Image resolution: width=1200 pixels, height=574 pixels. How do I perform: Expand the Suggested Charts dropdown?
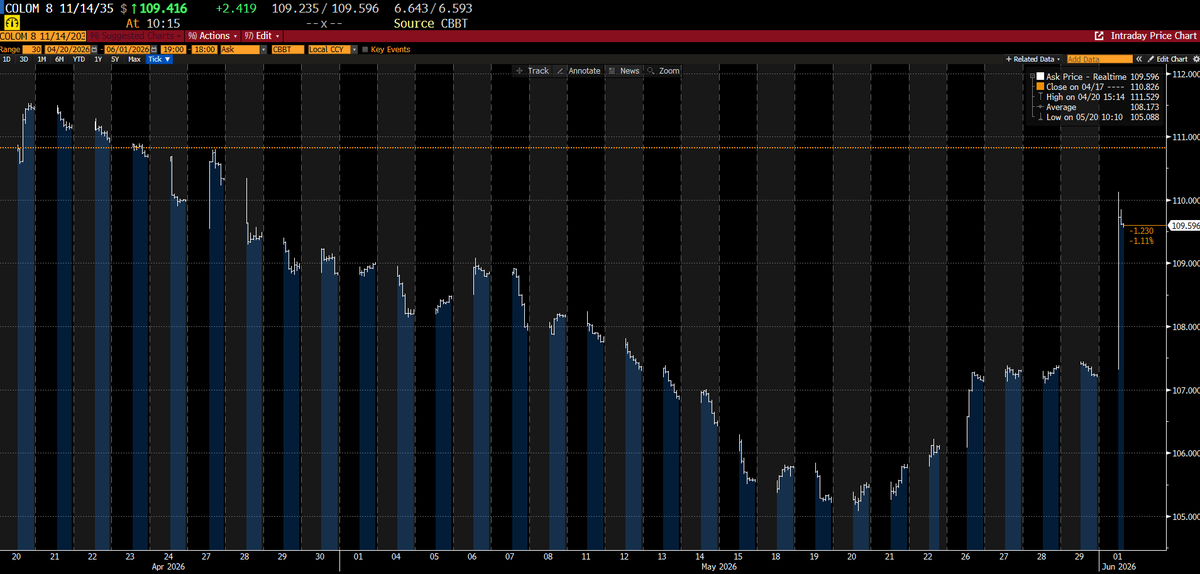coord(135,36)
